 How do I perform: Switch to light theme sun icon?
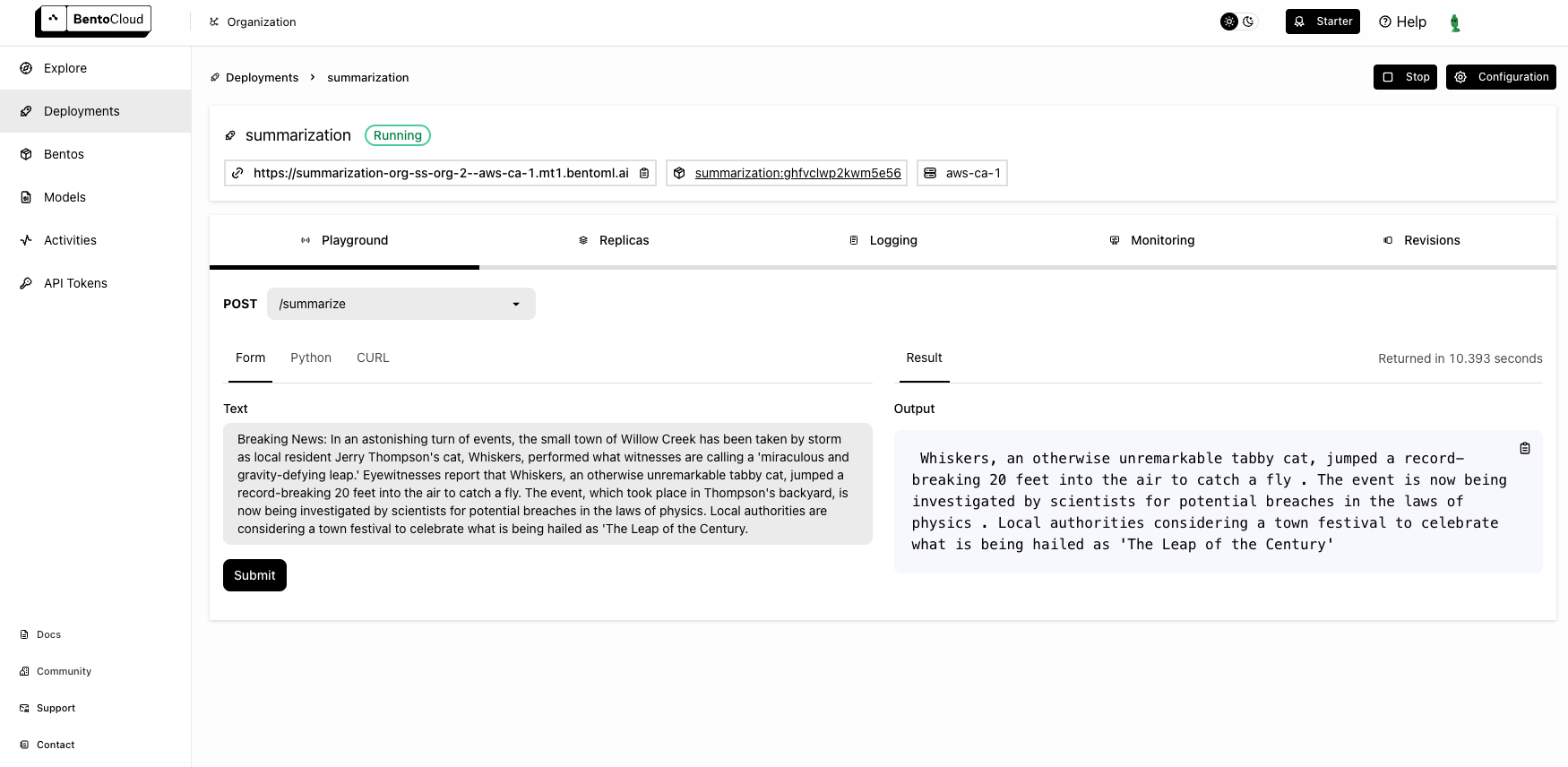(1229, 22)
